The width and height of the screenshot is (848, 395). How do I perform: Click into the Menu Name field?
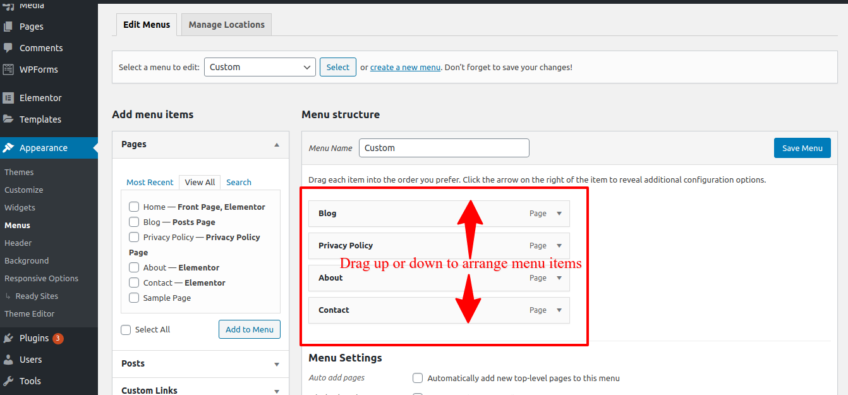[x=444, y=148]
